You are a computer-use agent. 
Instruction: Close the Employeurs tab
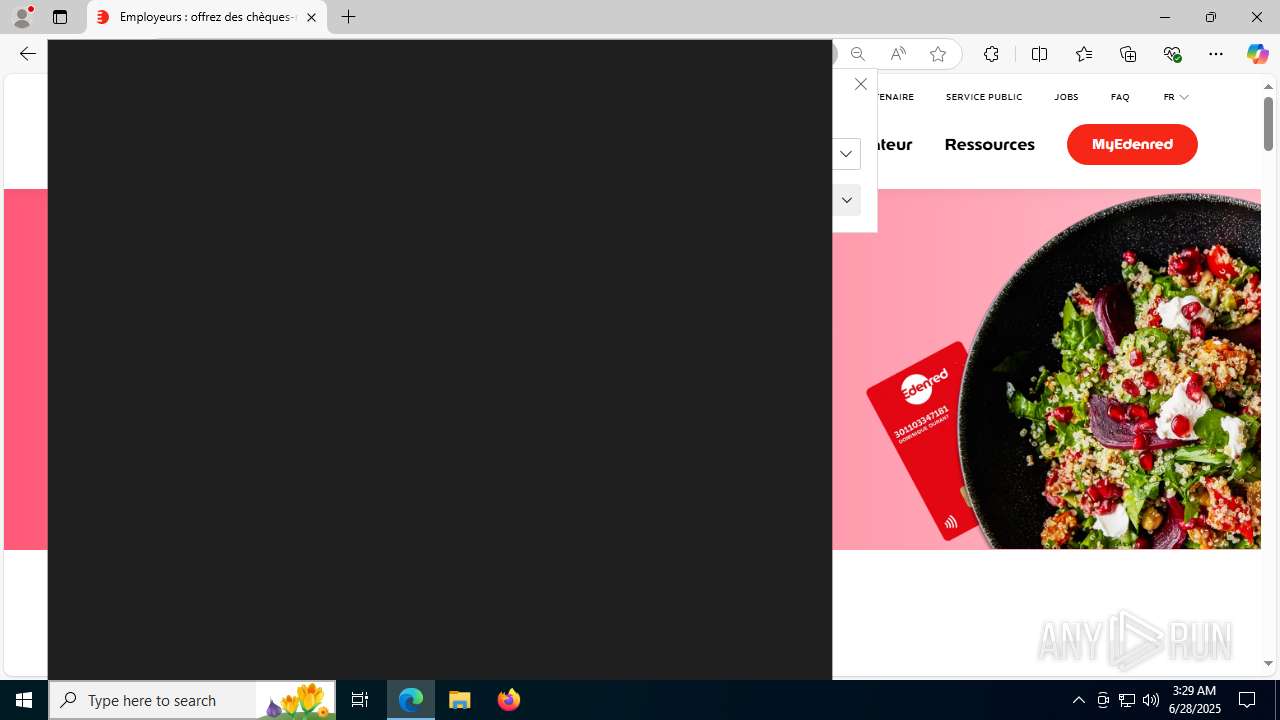[x=311, y=17]
